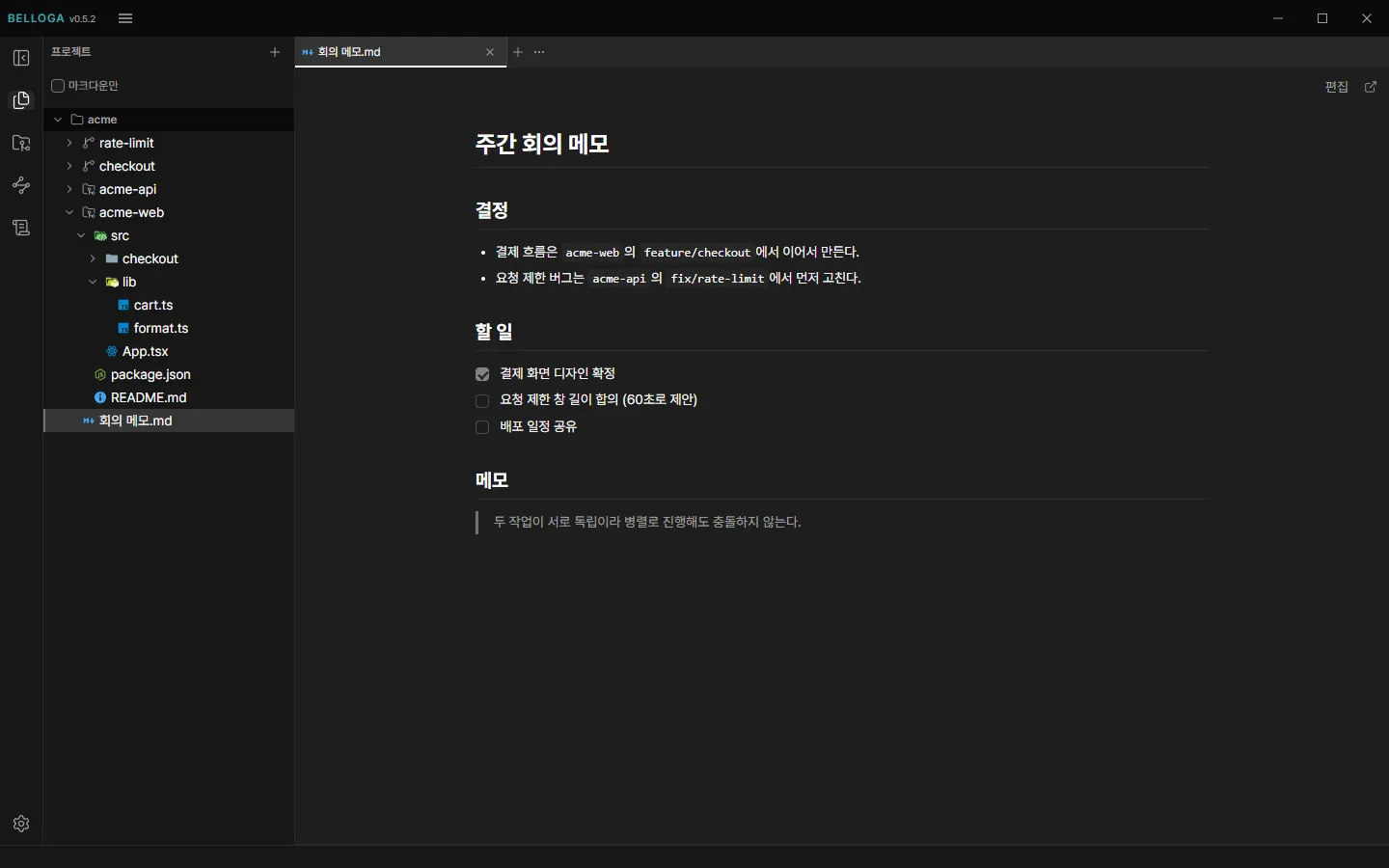Enable the 마크다운만 checkbox
The height and width of the screenshot is (868, 1389).
58,86
